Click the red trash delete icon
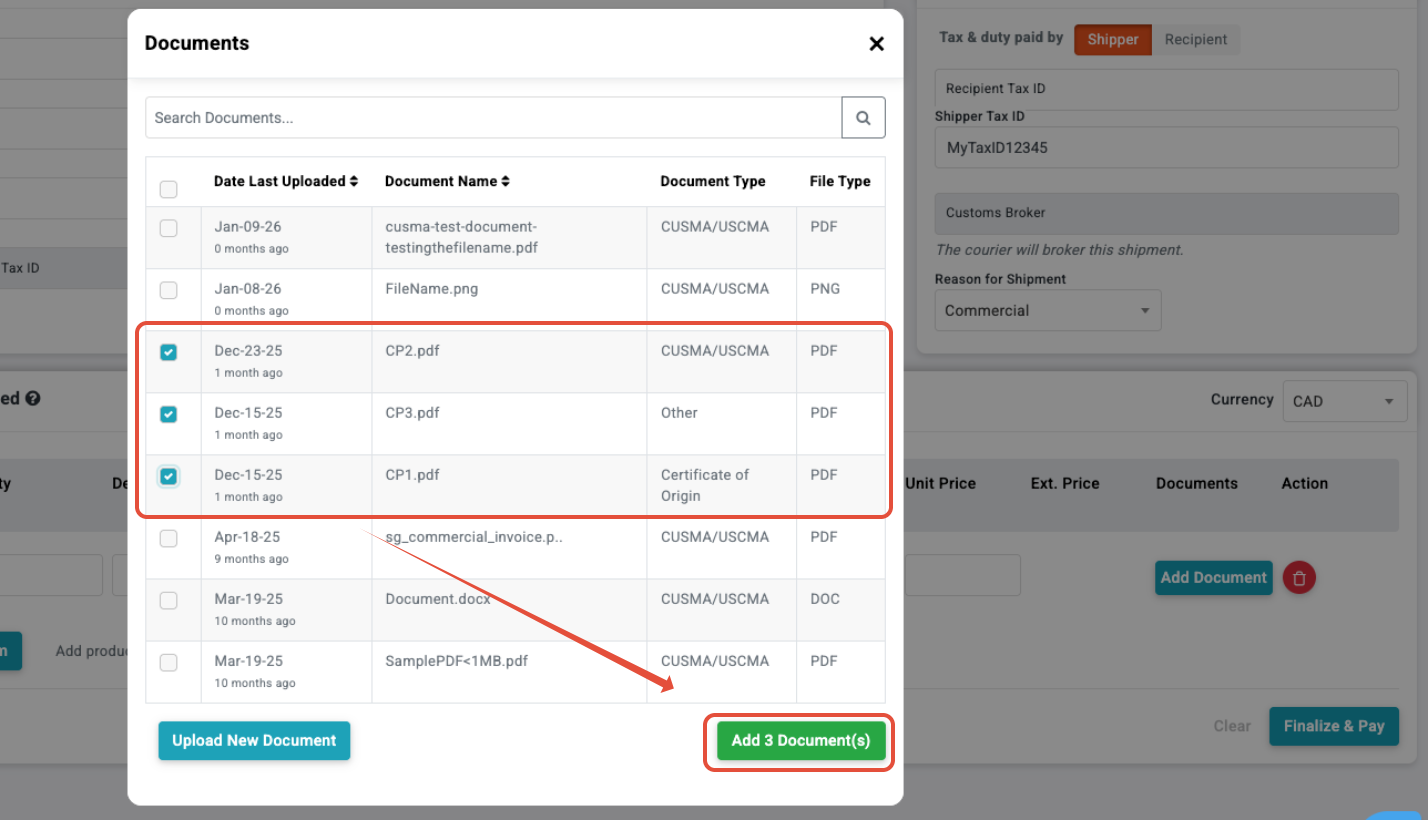 click(x=1299, y=577)
